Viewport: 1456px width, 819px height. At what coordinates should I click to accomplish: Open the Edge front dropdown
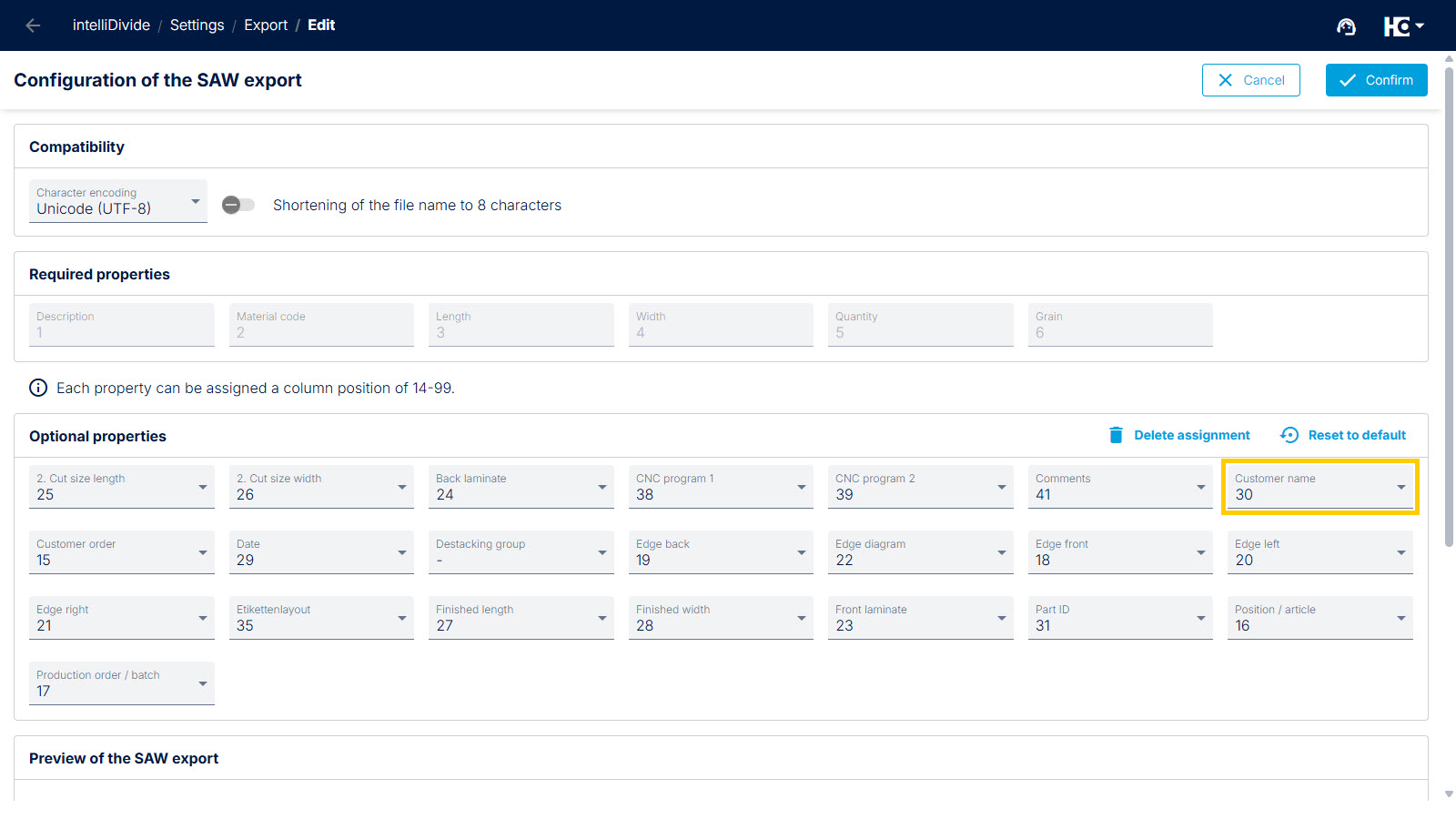(x=1120, y=552)
